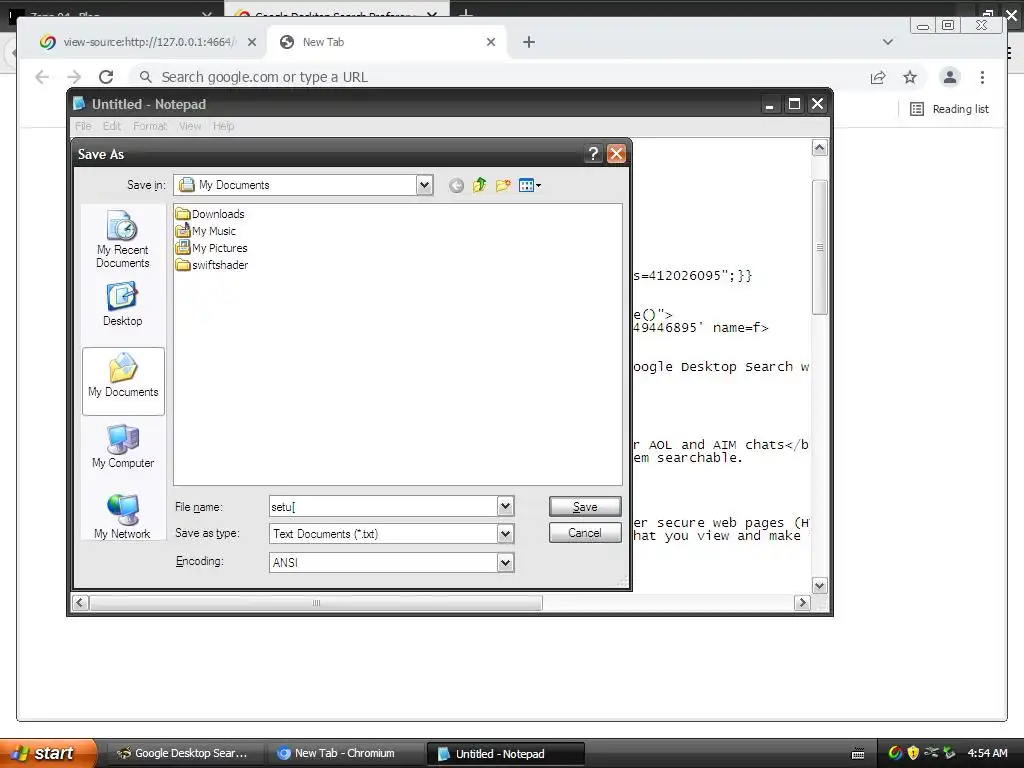Close the New Tab tab
This screenshot has height=768, width=1024.
pos(491,42)
